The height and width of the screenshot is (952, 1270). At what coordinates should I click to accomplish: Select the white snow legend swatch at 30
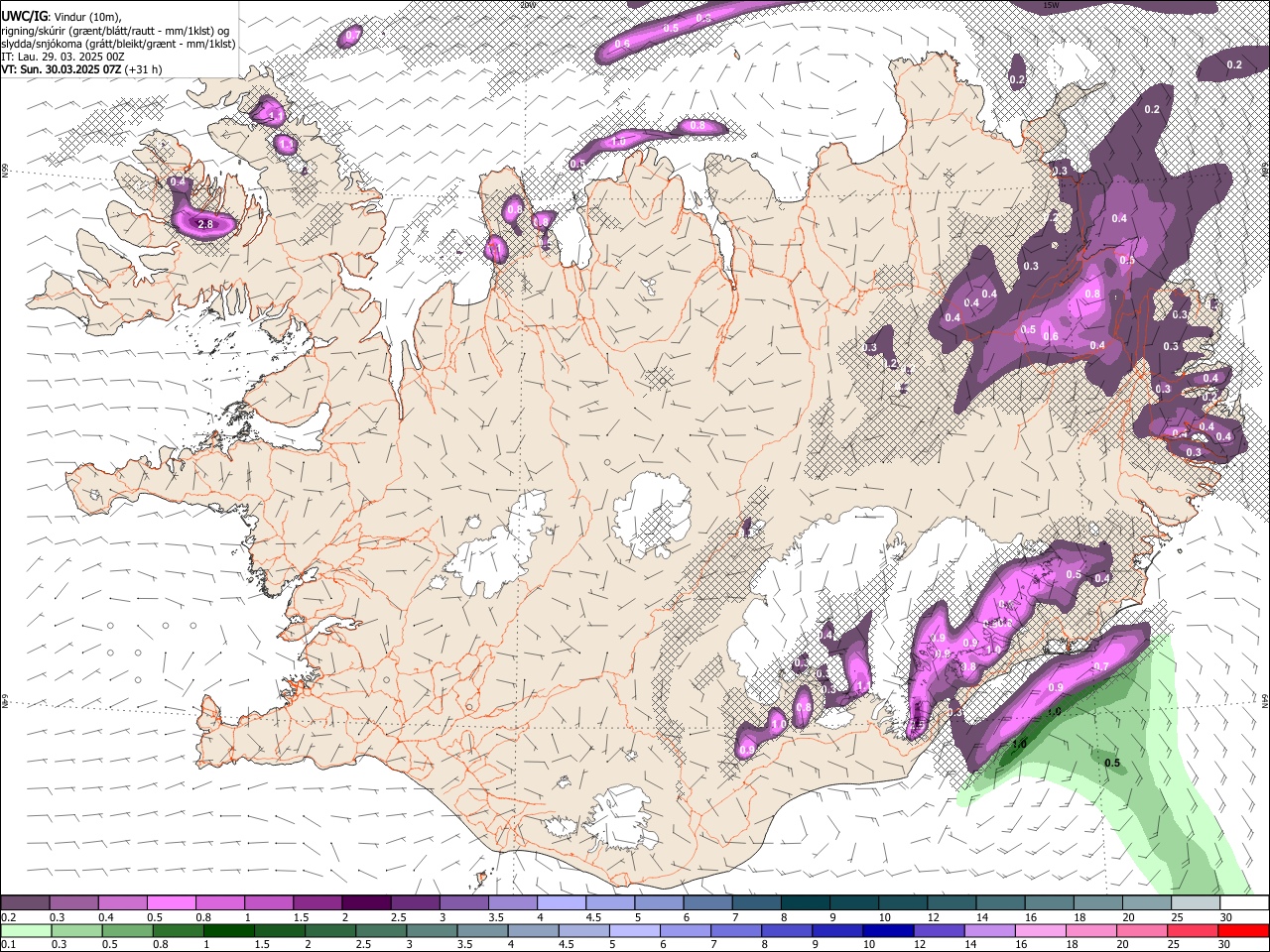pos(1243,902)
